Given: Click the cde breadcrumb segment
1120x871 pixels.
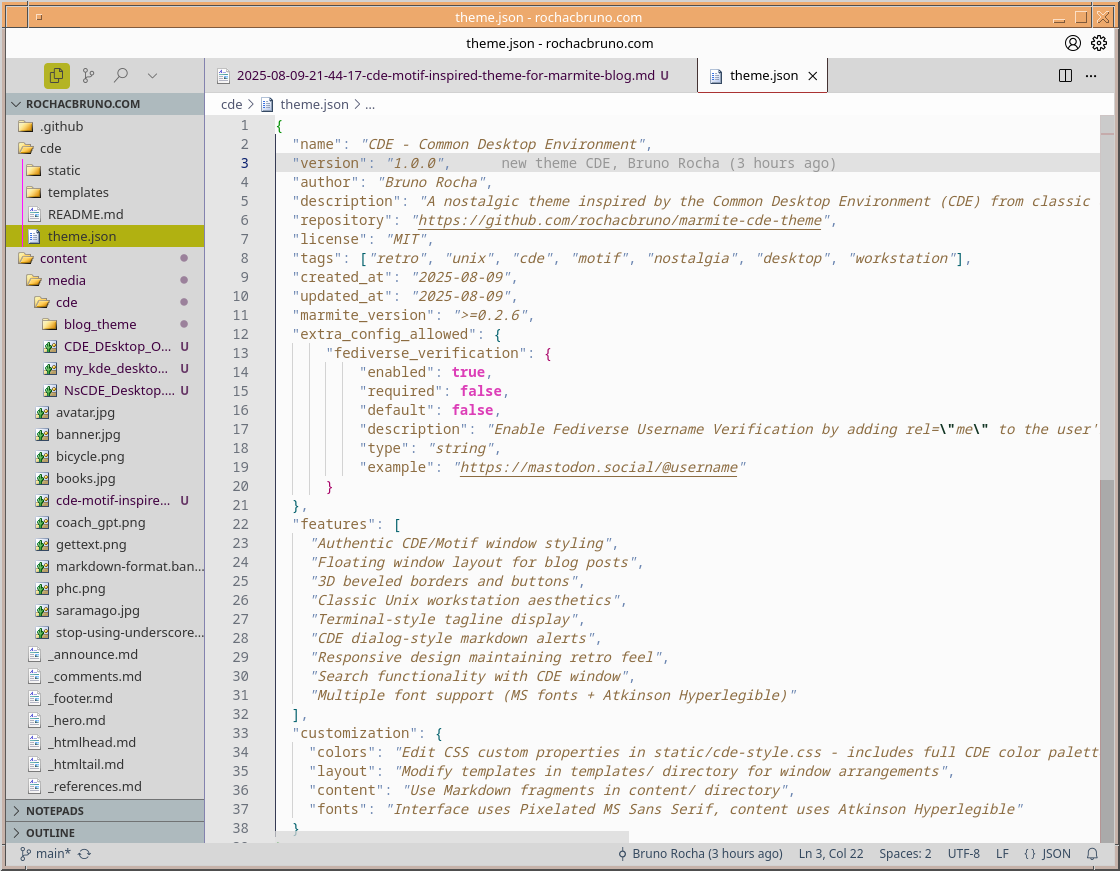Looking at the screenshot, I should pos(231,104).
